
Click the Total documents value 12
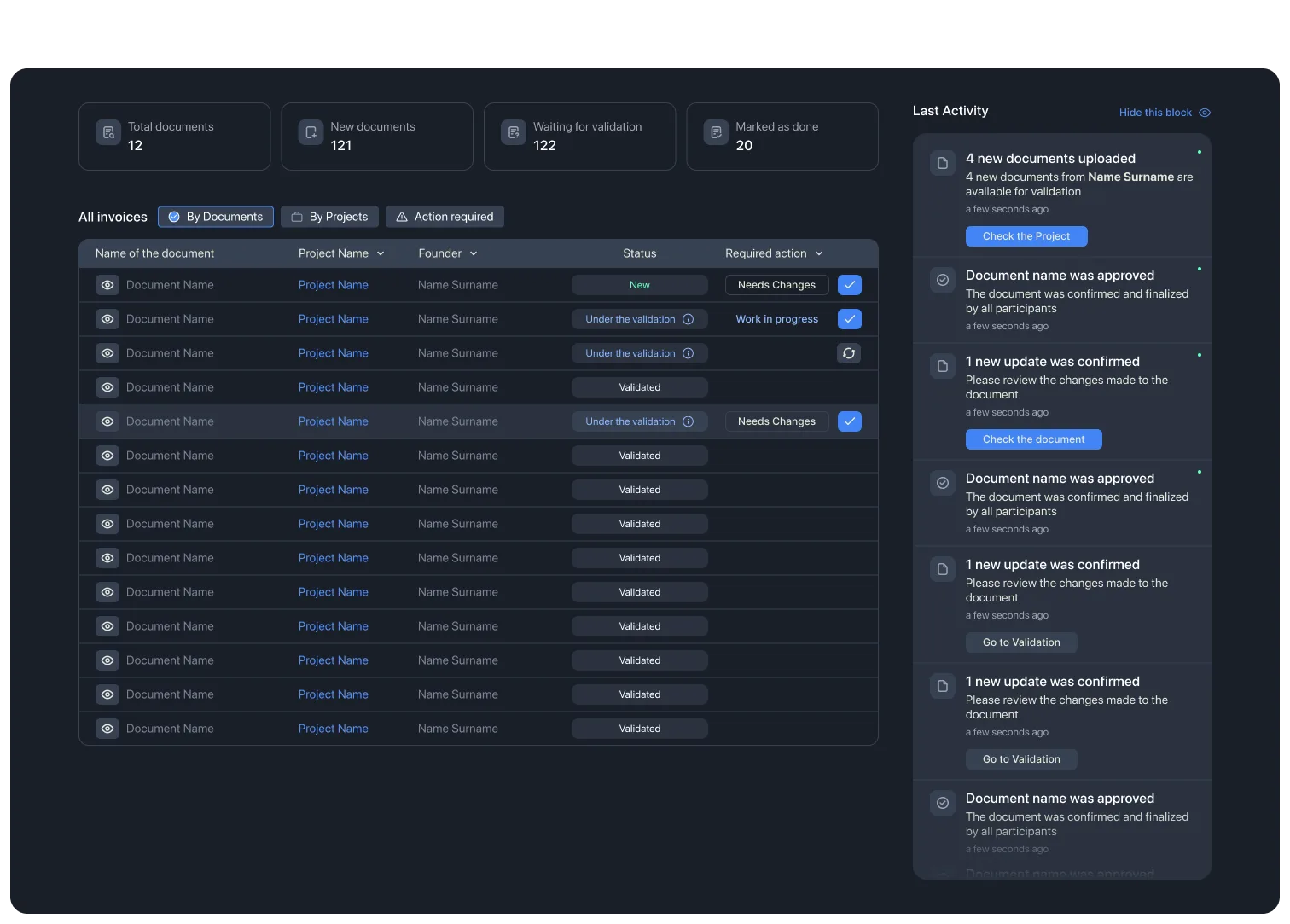tap(135, 146)
